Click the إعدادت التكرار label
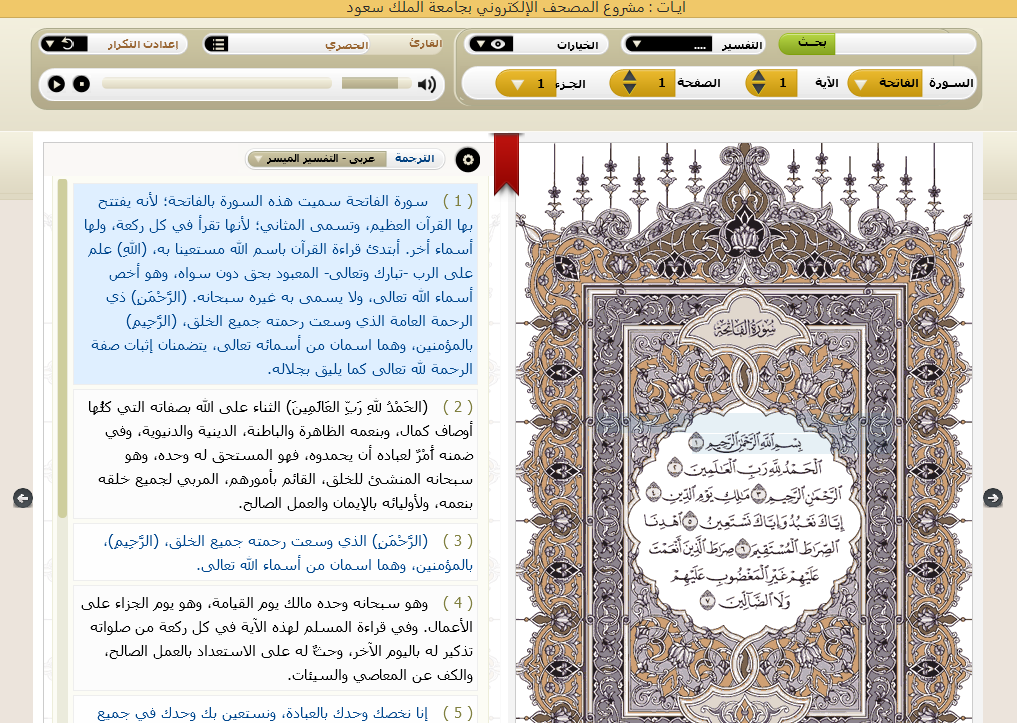 coord(143,44)
